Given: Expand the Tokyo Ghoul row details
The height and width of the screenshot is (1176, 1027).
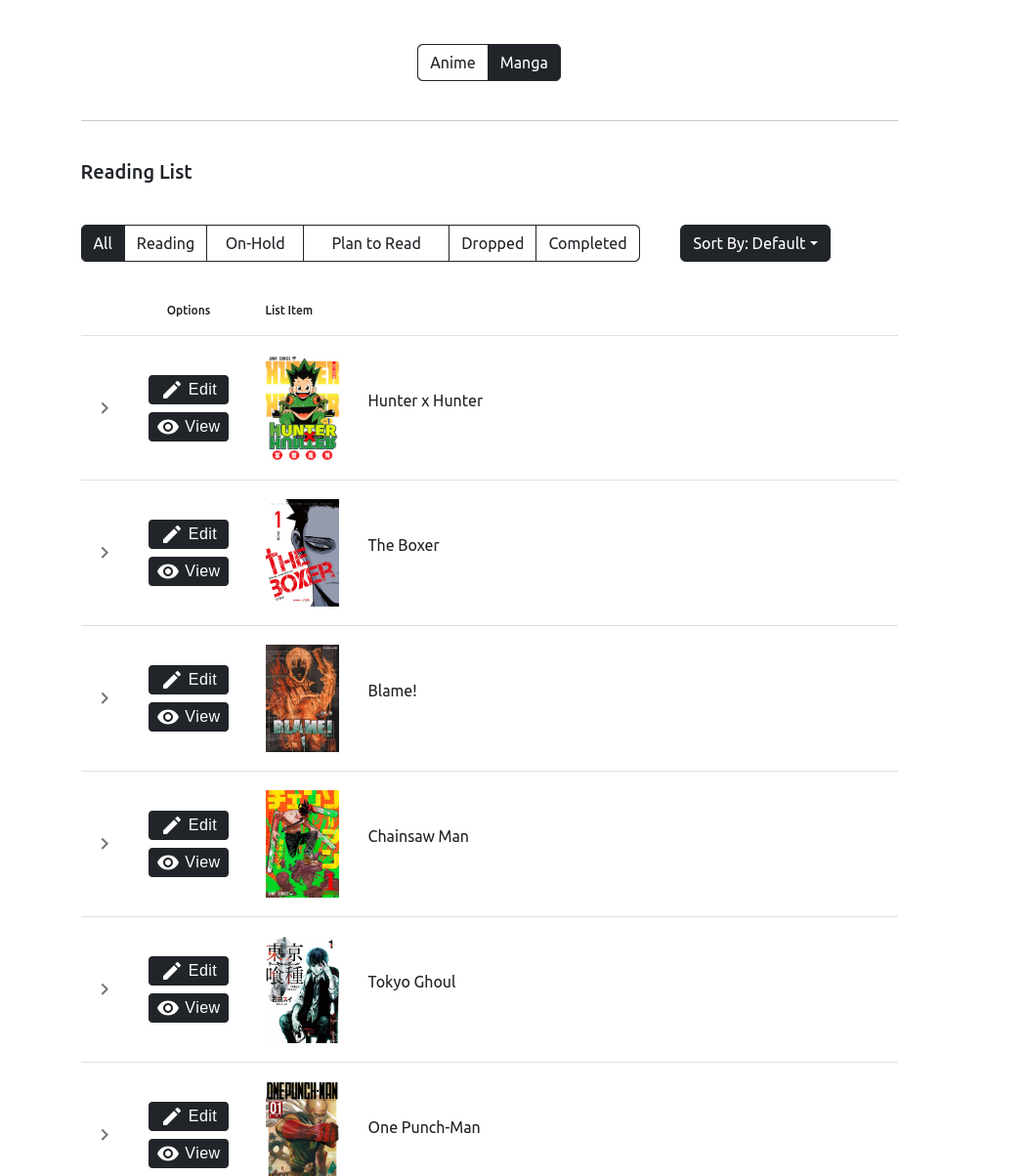Looking at the screenshot, I should [105, 989].
